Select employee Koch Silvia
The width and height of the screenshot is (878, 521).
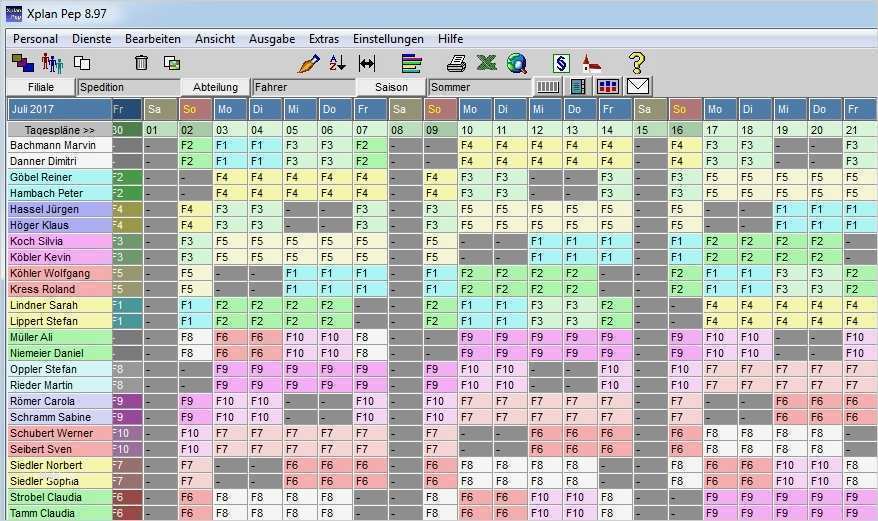pyautogui.click(x=59, y=241)
